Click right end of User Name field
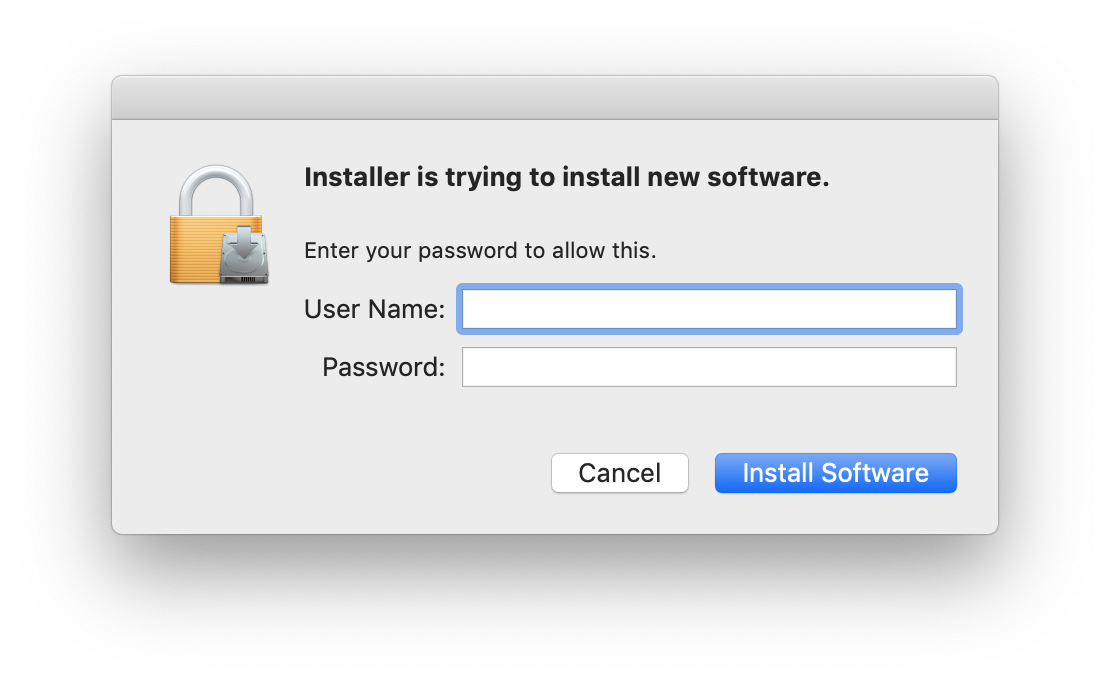1110x682 pixels. click(x=940, y=309)
